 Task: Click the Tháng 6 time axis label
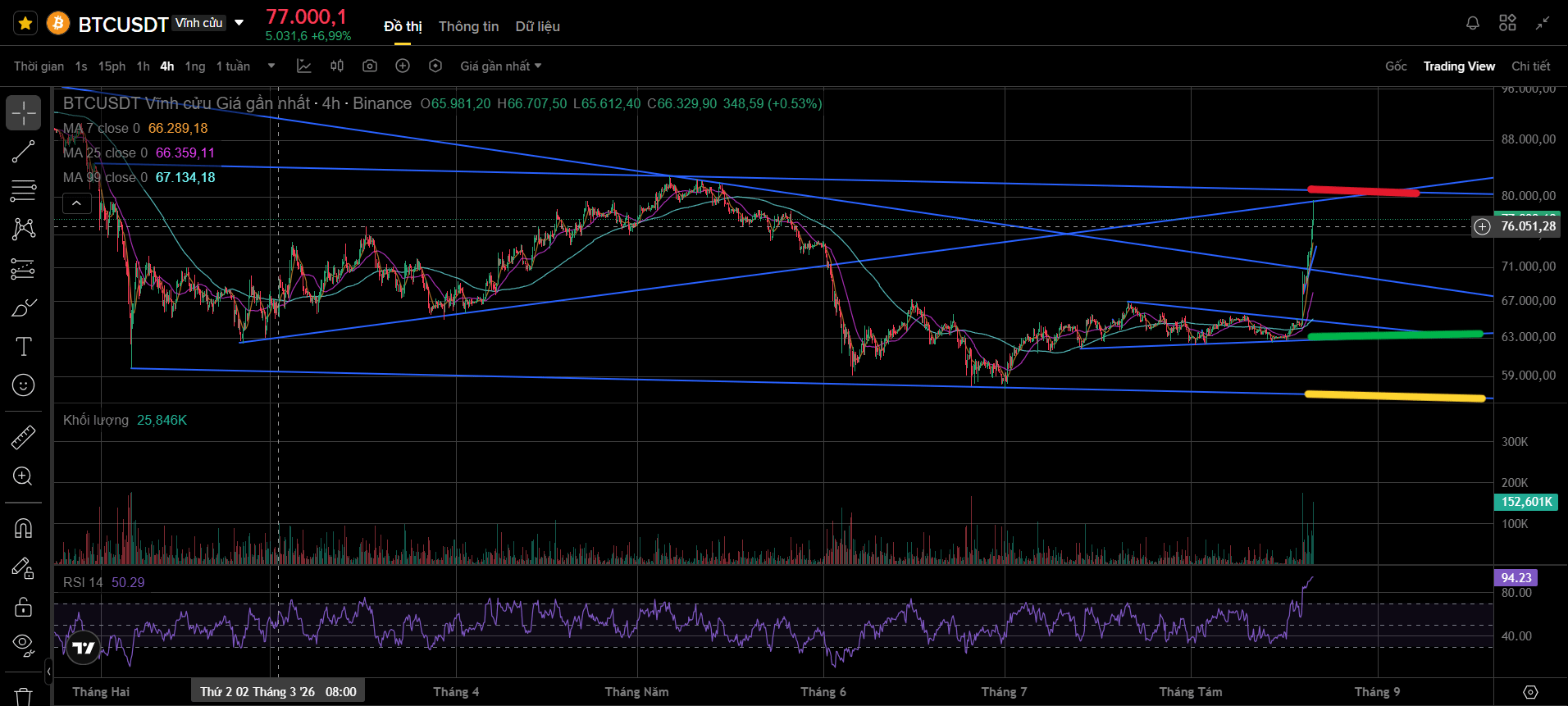(823, 692)
